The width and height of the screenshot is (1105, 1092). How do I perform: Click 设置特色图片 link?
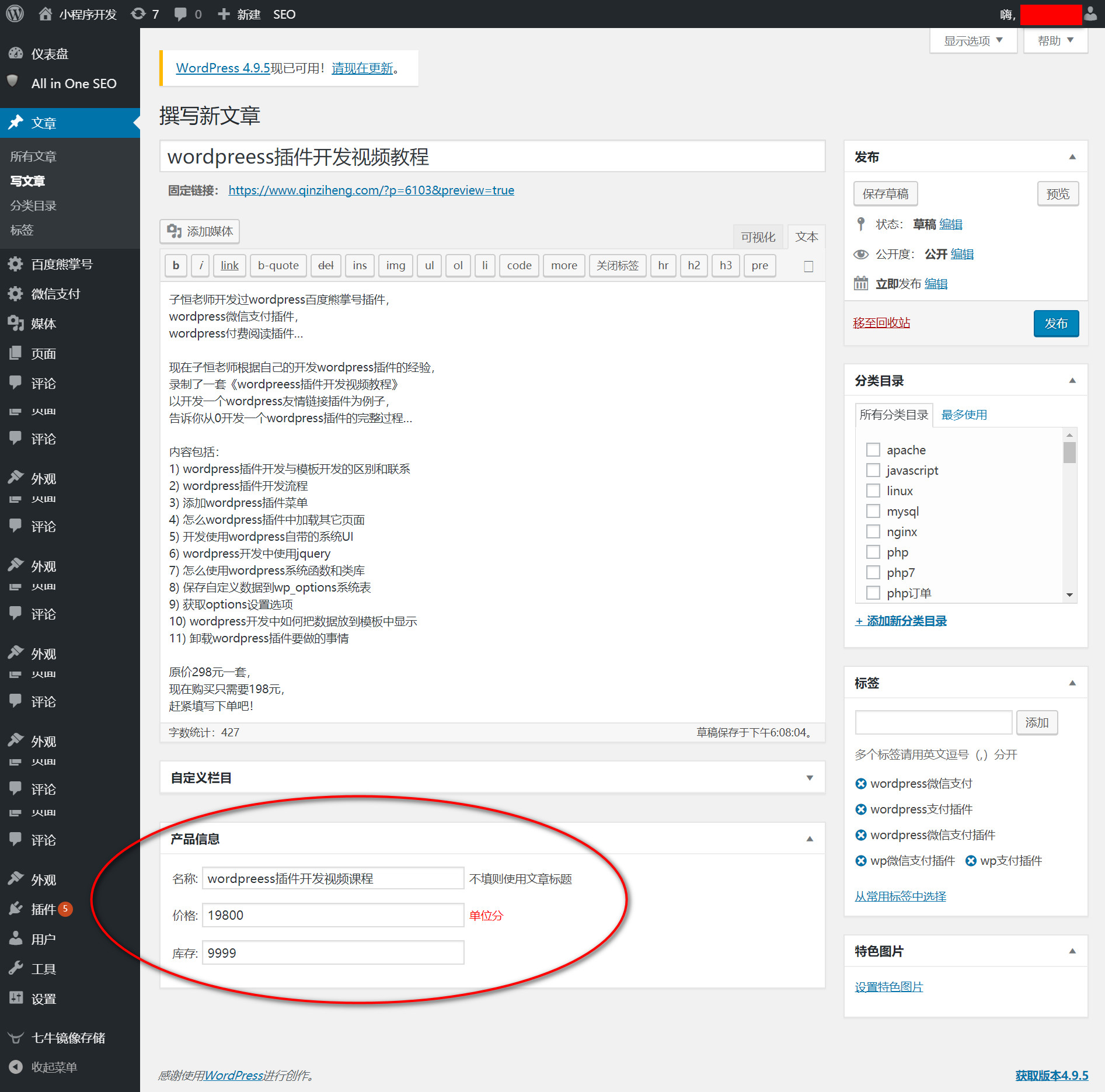coord(888,987)
